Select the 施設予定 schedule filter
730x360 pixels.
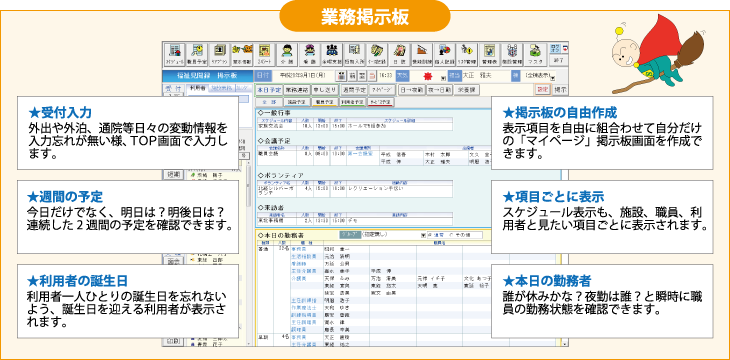coord(297,102)
